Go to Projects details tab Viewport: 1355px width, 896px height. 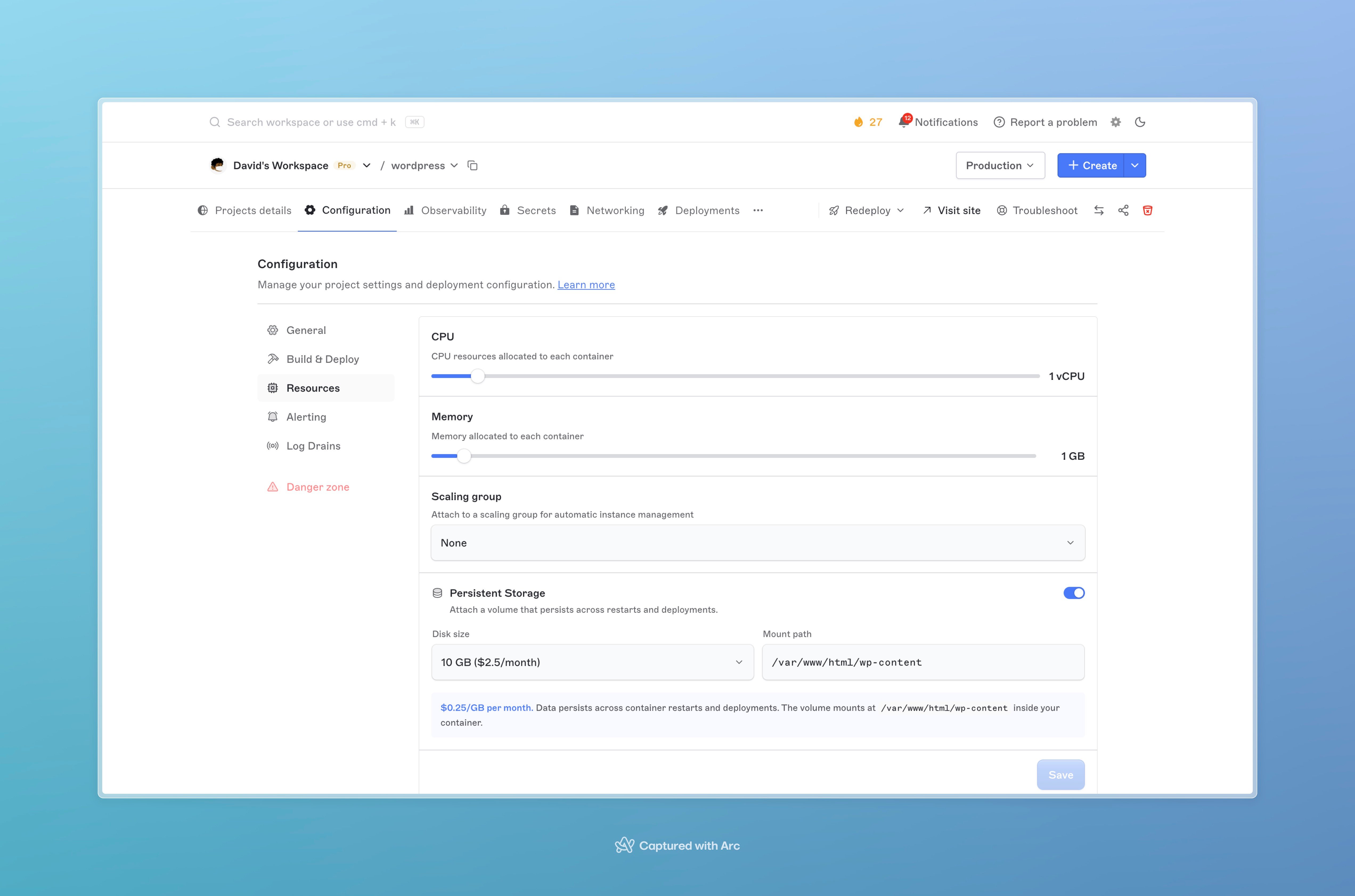tap(244, 210)
